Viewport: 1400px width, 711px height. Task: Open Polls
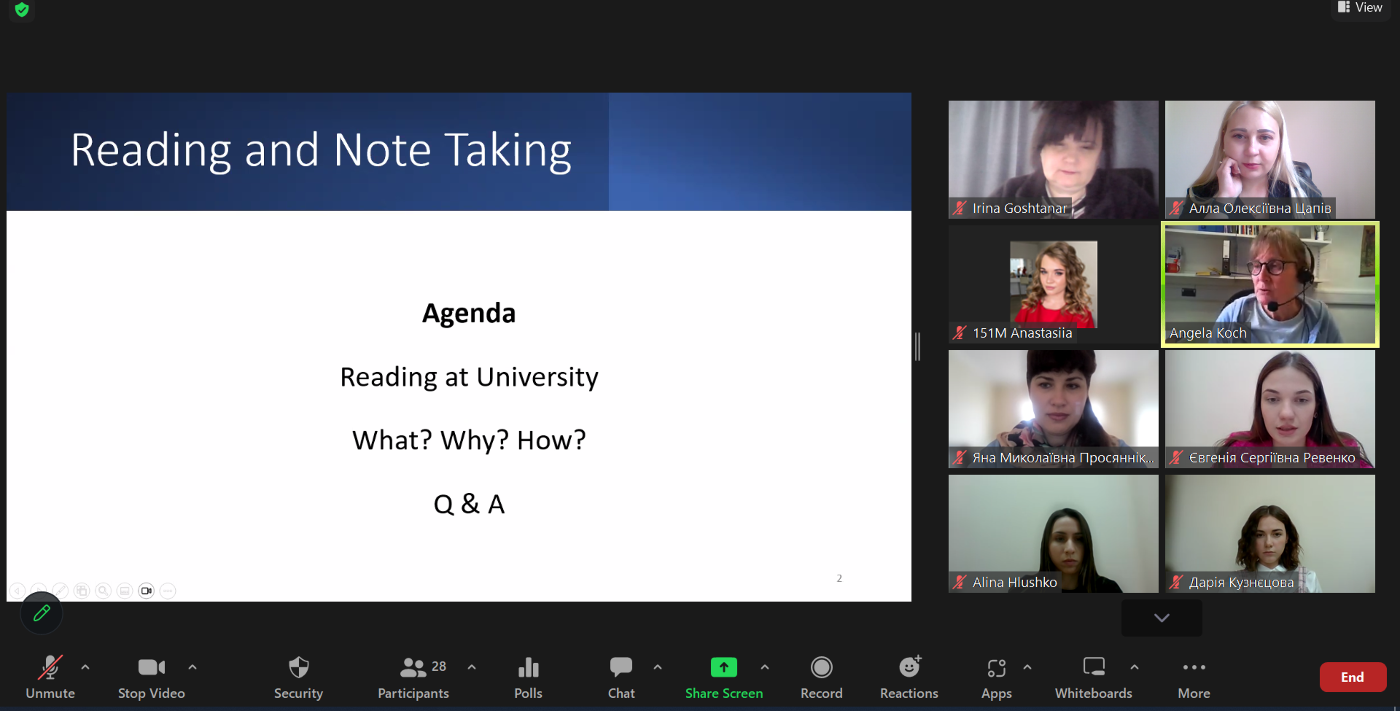528,677
